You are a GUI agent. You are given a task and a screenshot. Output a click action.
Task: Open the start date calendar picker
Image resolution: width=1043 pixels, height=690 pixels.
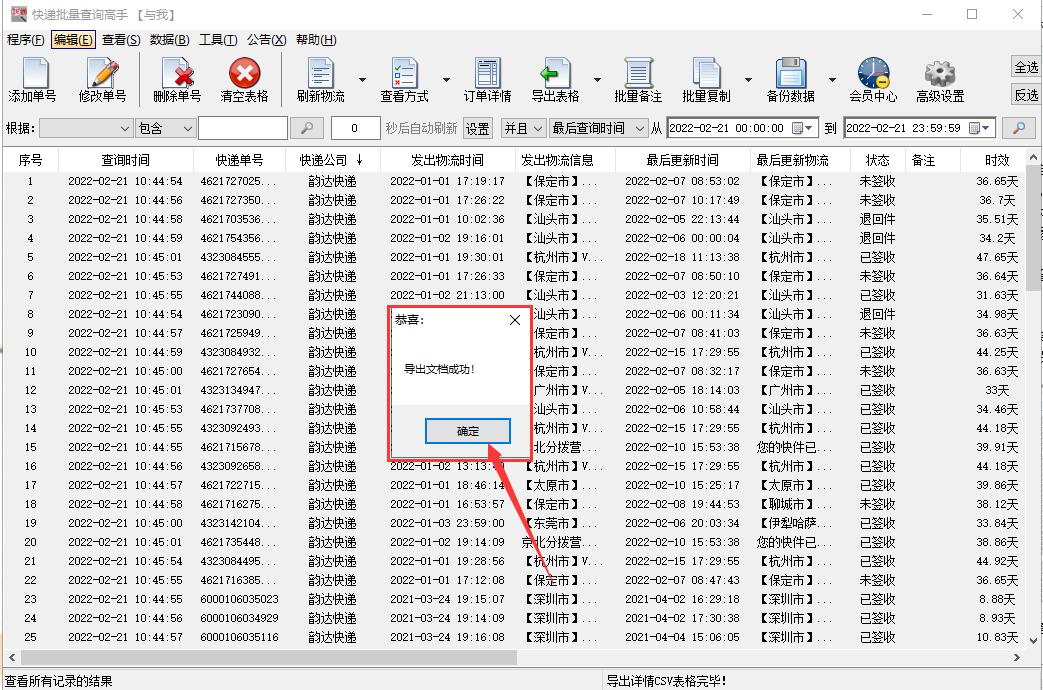[x=804, y=128]
